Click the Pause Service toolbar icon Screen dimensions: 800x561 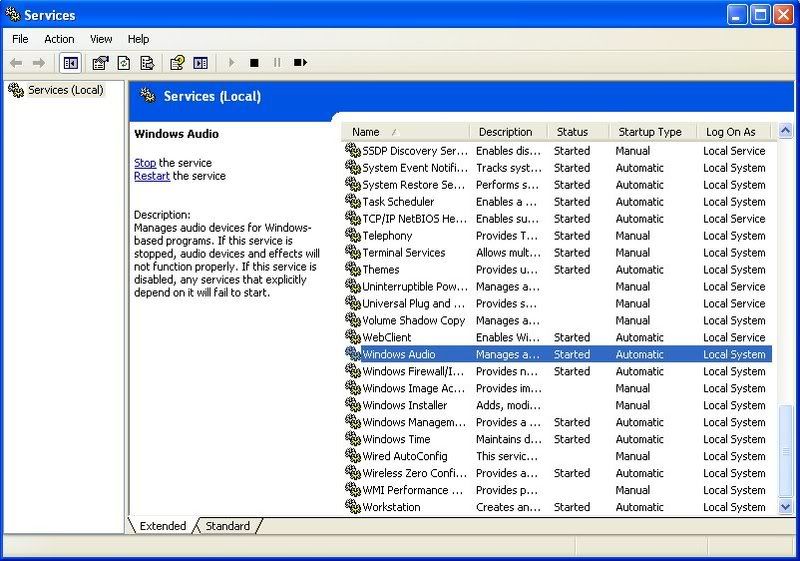pyautogui.click(x=277, y=63)
